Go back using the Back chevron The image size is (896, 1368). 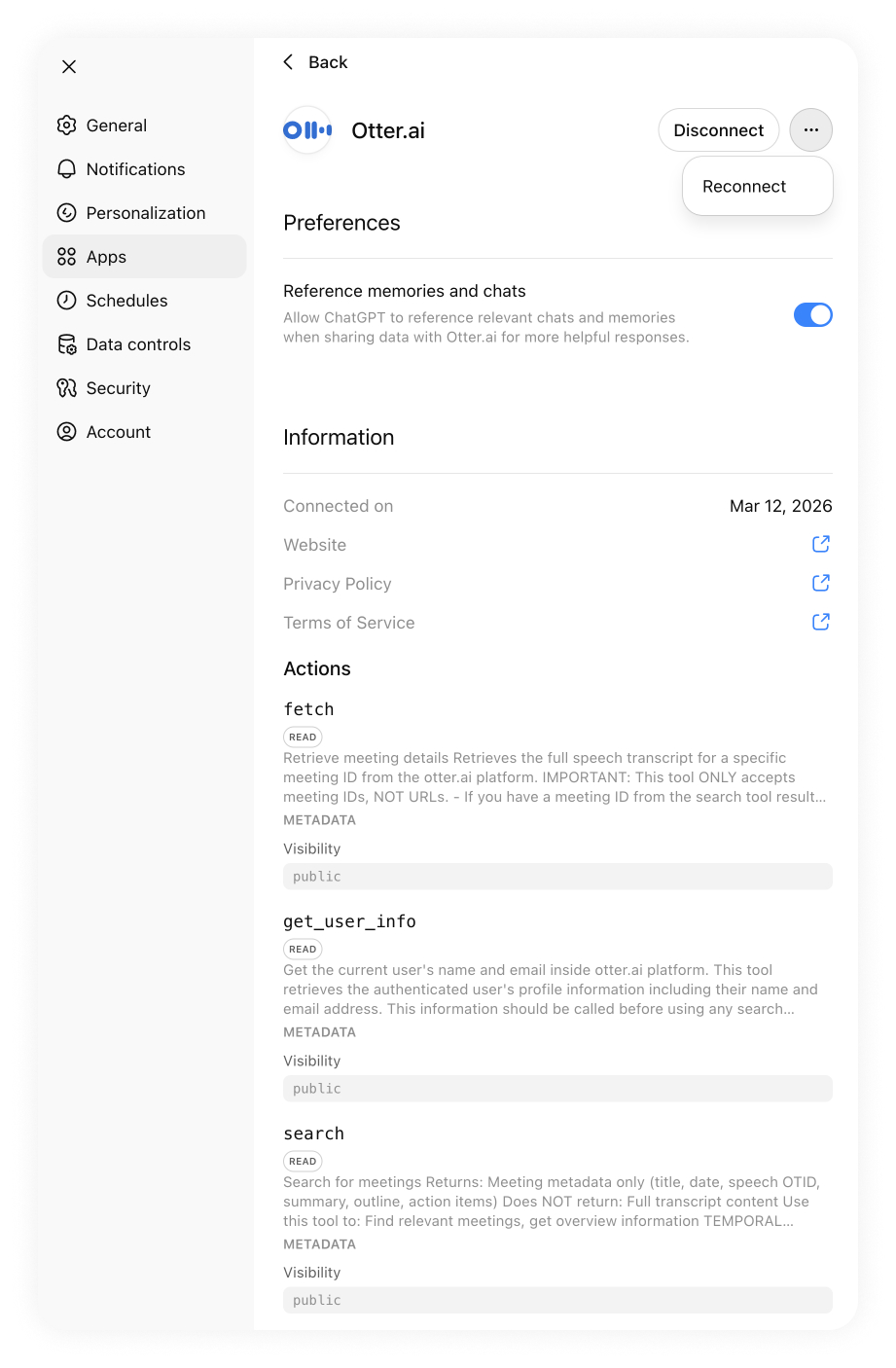click(x=289, y=62)
